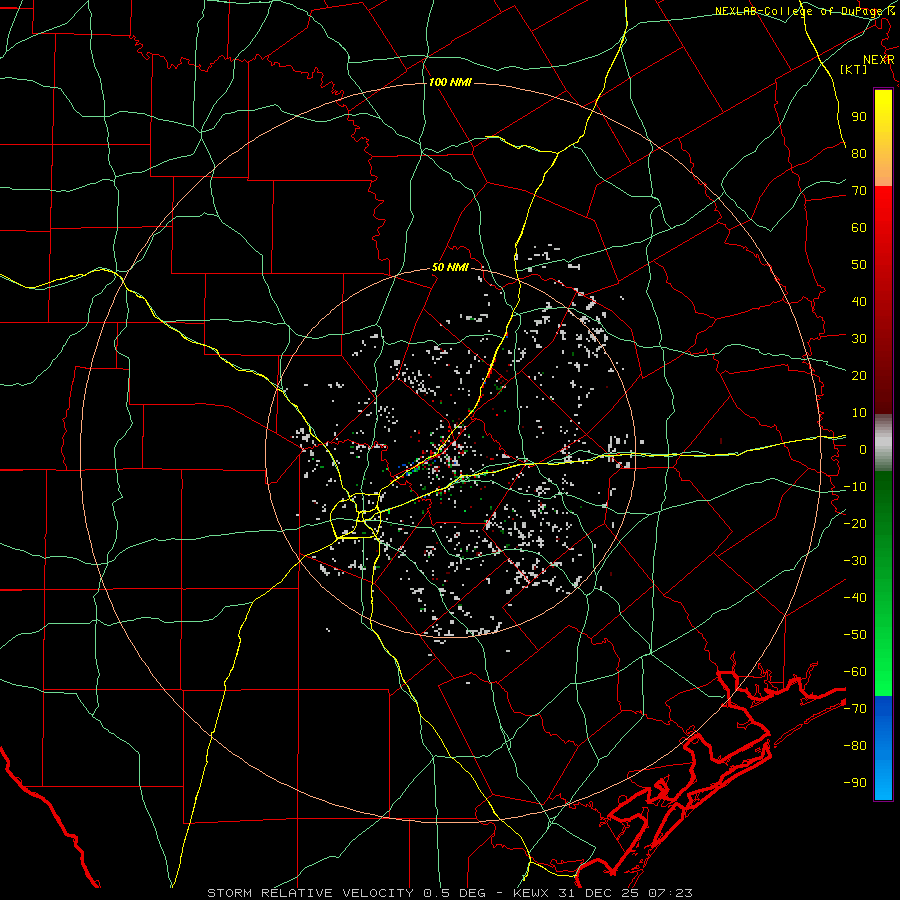Click the '100 NMI' range ring label

[x=450, y=82]
